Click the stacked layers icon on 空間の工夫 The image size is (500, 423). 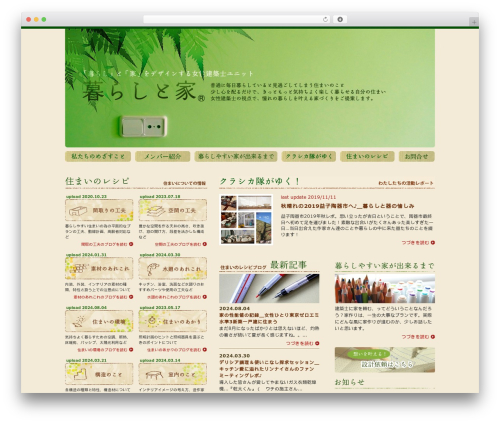click(156, 211)
